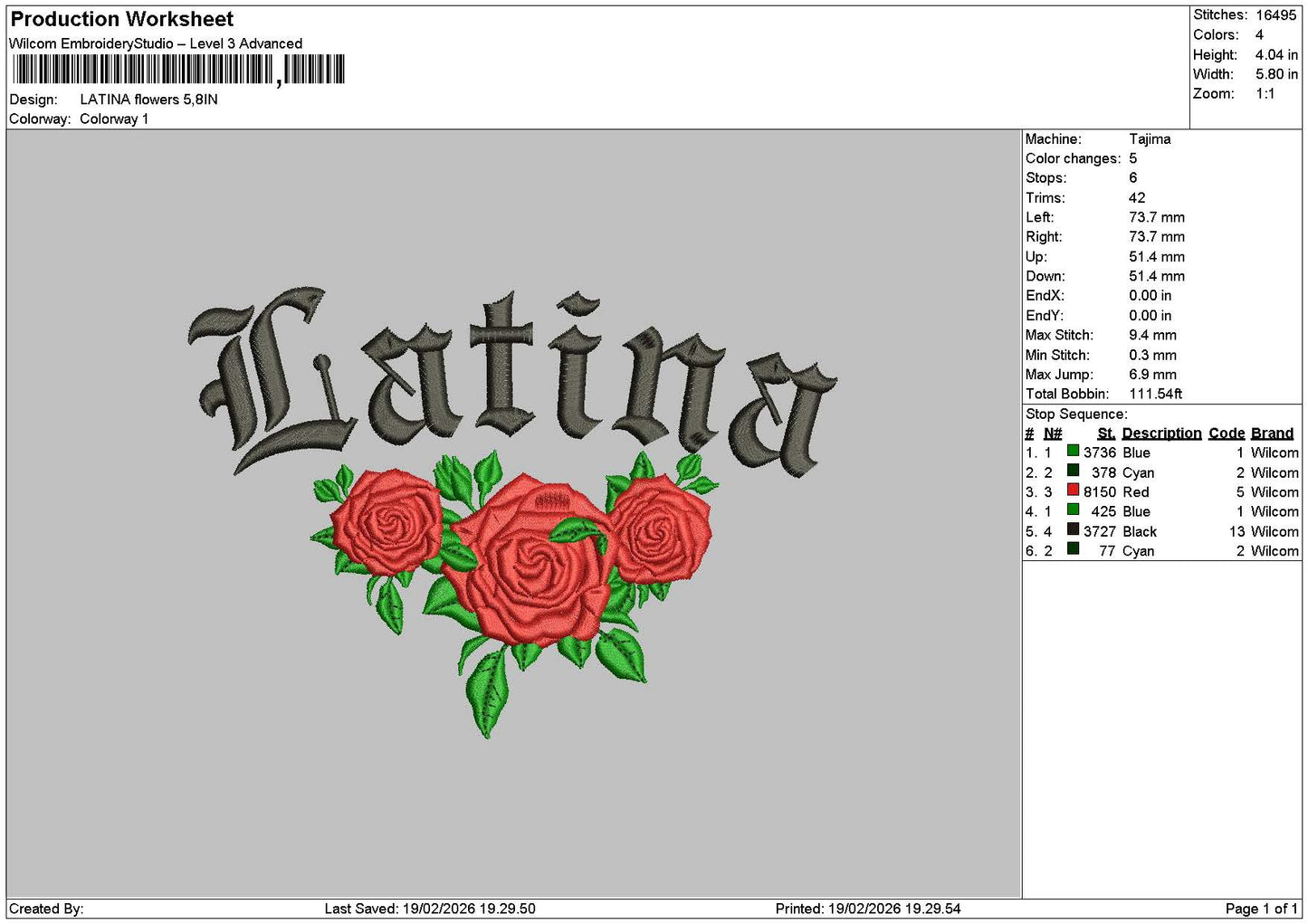Click the 'Last Saved: 19/02/2026 19.29.50' footer
1308x924 pixels.
pyautogui.click(x=430, y=909)
